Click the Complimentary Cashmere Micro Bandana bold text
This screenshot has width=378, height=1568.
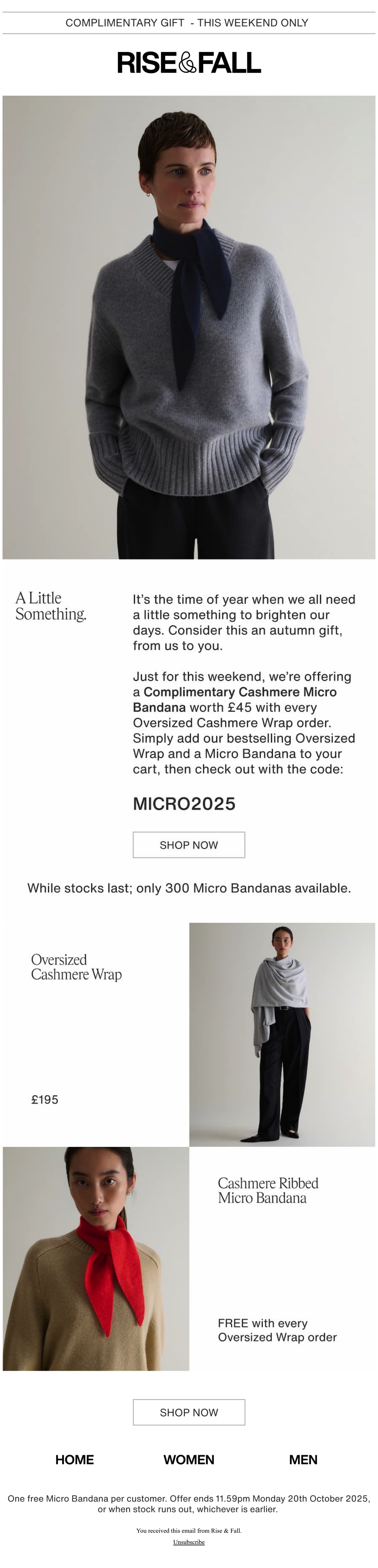point(235,699)
